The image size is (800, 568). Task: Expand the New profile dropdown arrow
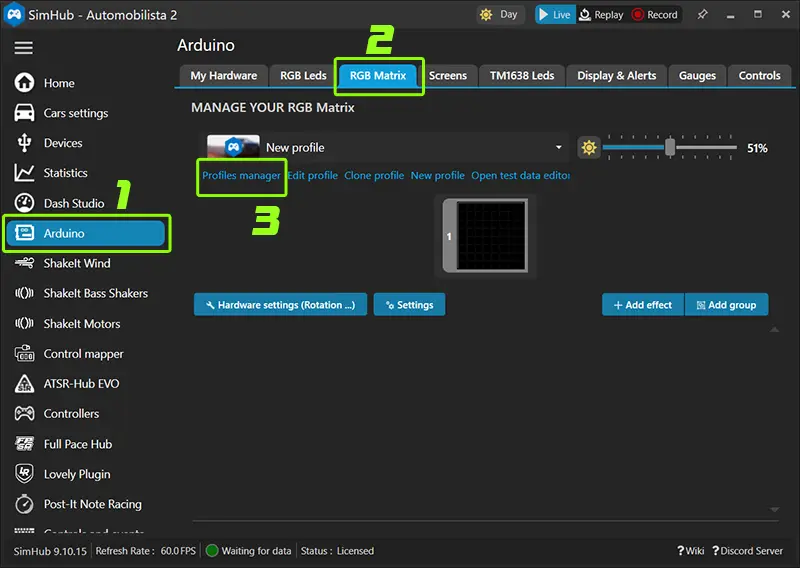pos(559,147)
